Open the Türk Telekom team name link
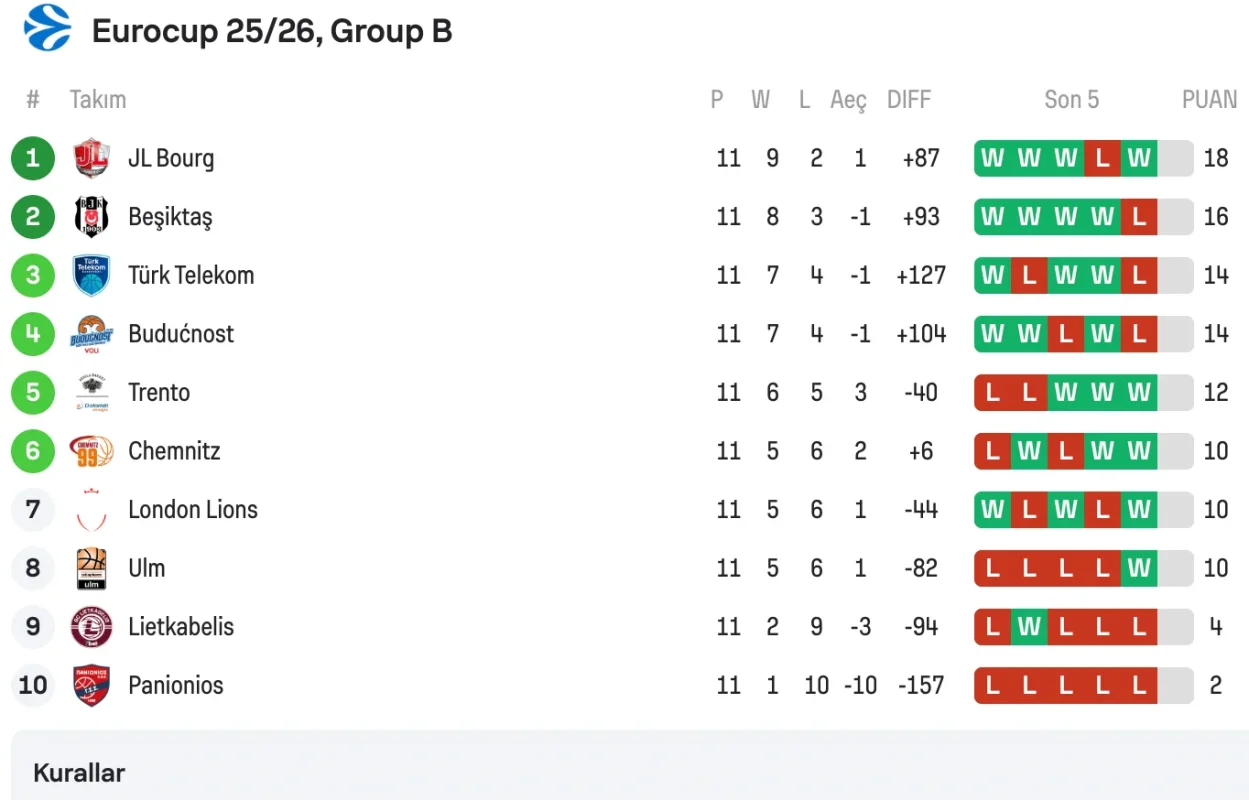The height and width of the screenshot is (800, 1249). 191,275
